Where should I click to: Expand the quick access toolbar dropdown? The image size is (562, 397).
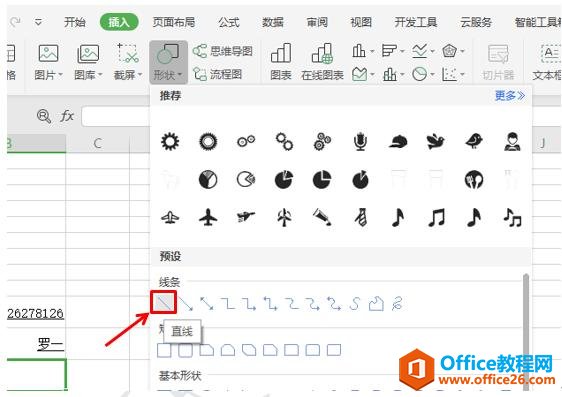click(38, 23)
